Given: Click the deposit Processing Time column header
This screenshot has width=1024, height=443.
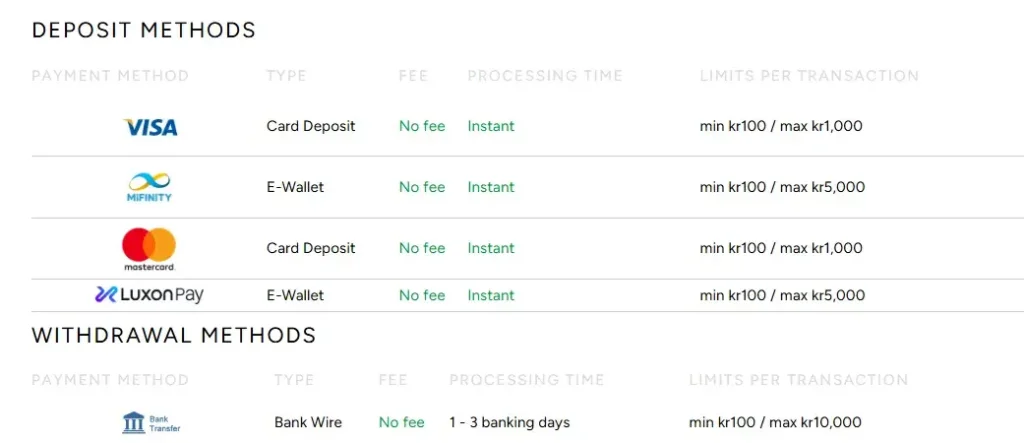Looking at the screenshot, I should (545, 76).
